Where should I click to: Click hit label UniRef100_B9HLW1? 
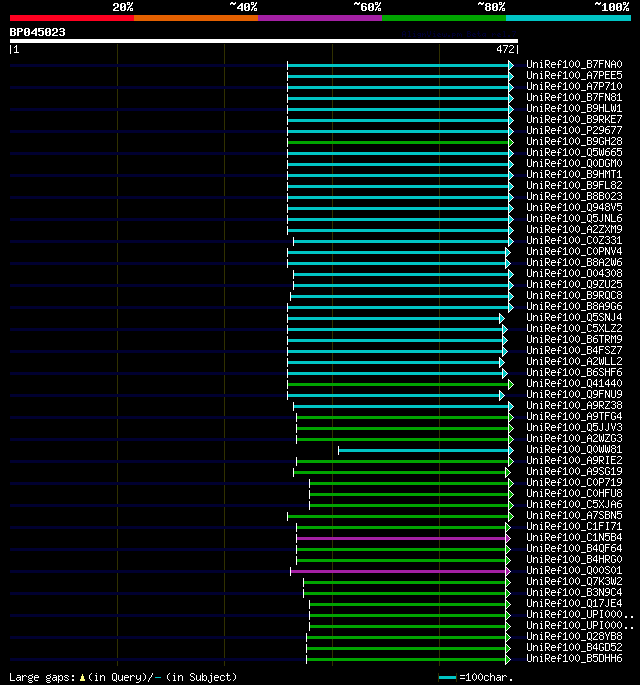pos(574,108)
